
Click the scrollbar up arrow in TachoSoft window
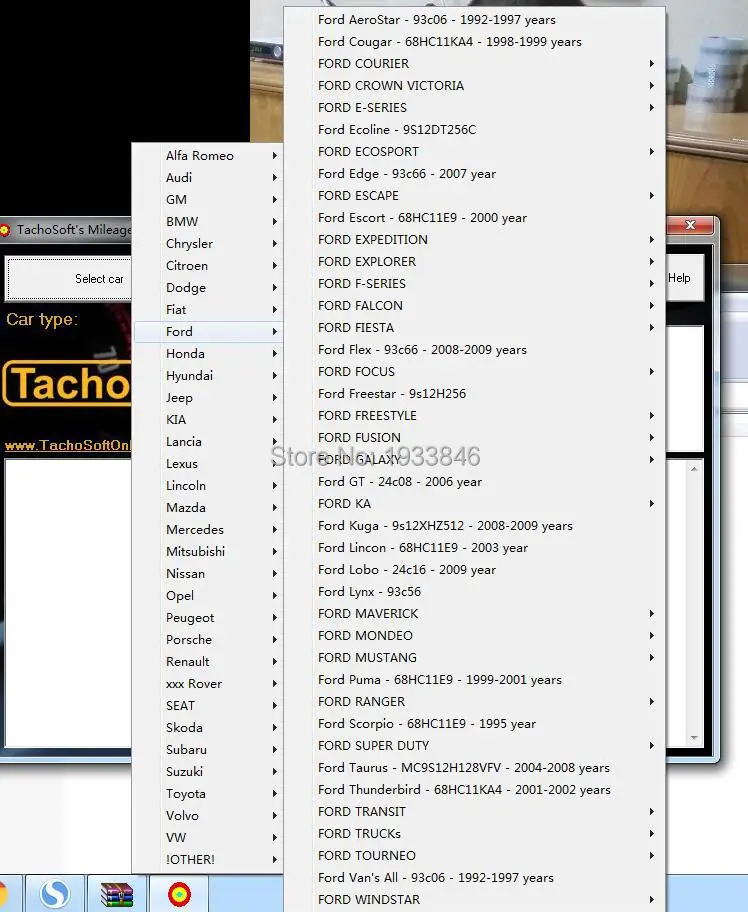pos(694,469)
